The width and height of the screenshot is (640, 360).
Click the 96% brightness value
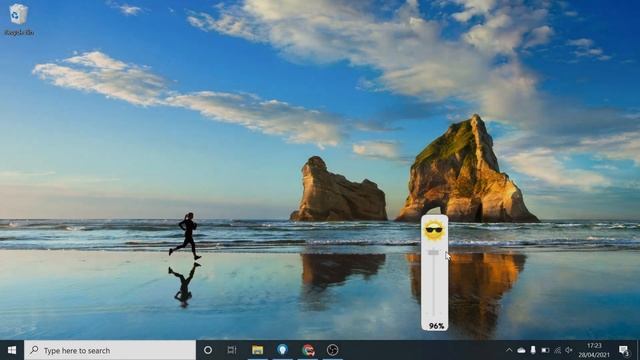pyautogui.click(x=436, y=326)
